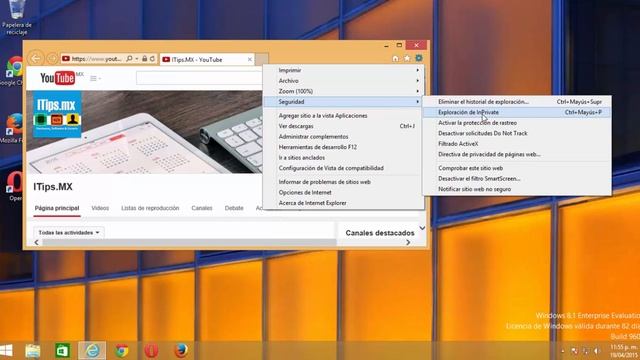
Task: Click the horizontal scrollbar right arrow
Action: (x=408, y=242)
